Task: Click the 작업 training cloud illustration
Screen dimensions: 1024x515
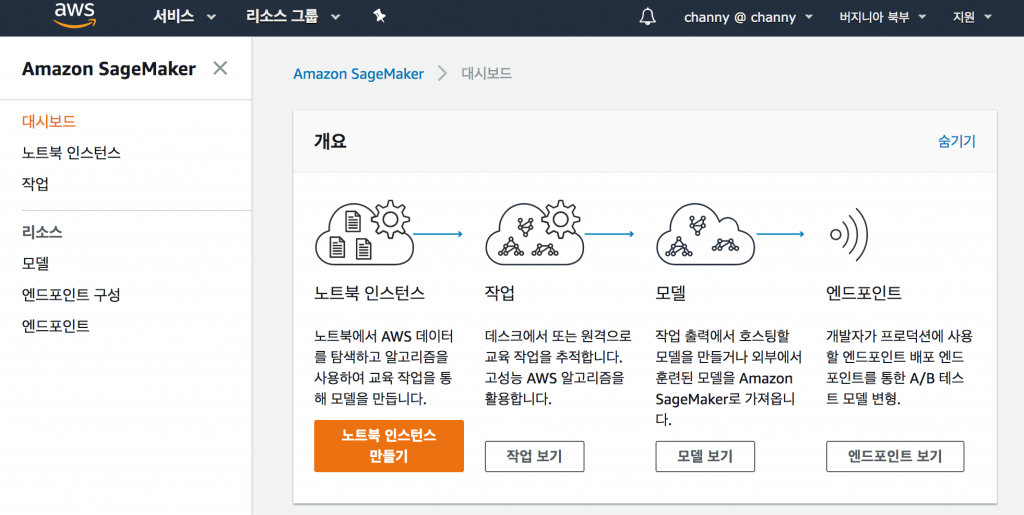Action: tap(535, 233)
